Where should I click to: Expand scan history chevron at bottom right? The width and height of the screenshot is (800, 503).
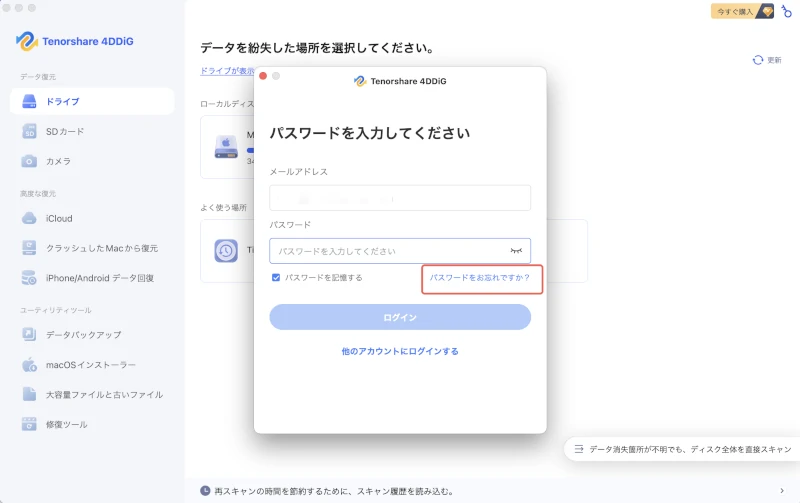(x=782, y=491)
